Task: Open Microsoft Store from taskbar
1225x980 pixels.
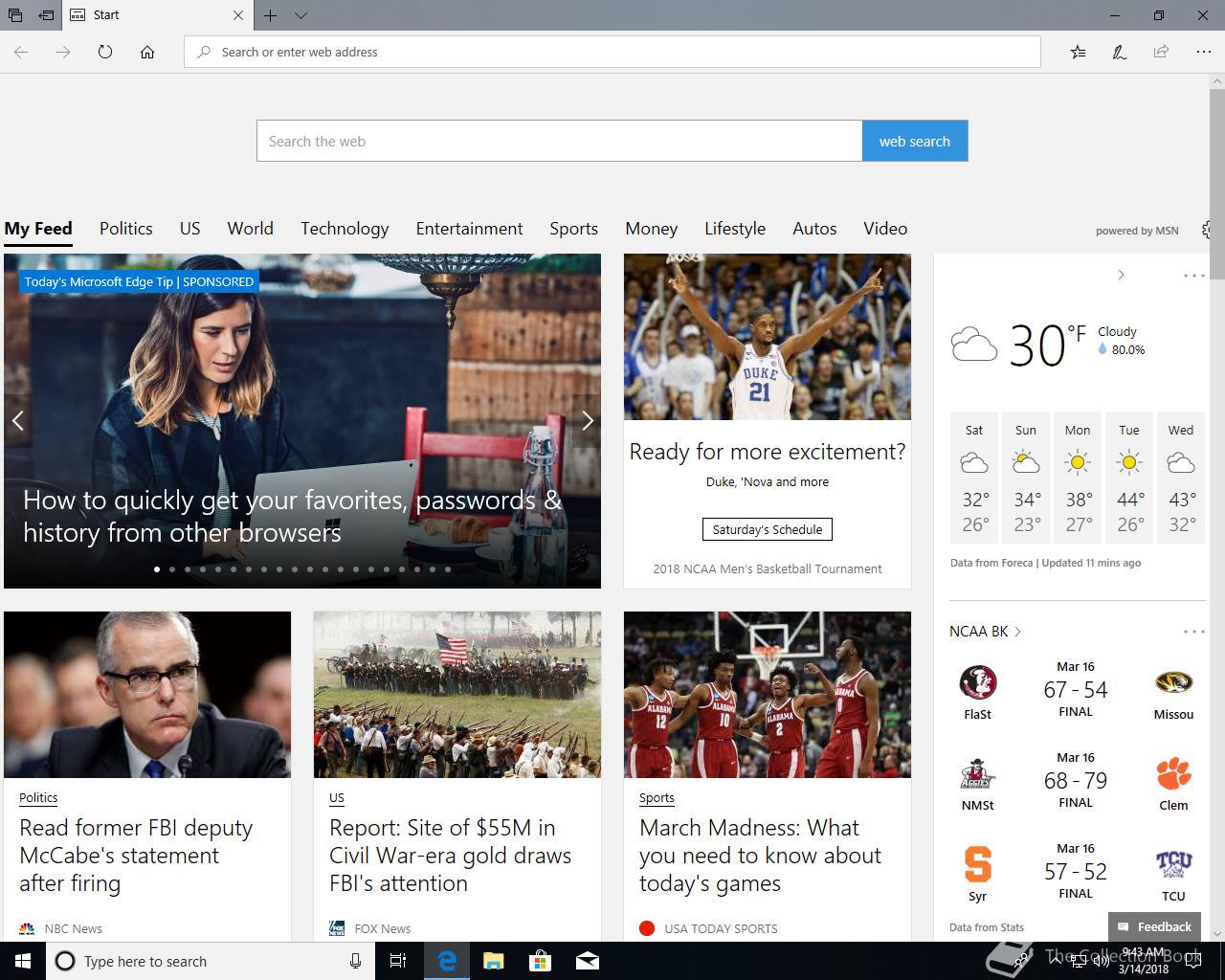Action: [540, 961]
